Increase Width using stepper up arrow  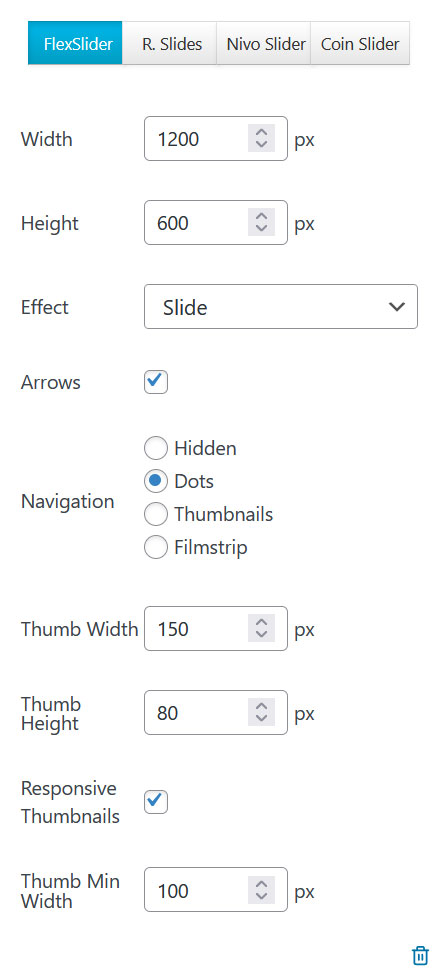262,132
